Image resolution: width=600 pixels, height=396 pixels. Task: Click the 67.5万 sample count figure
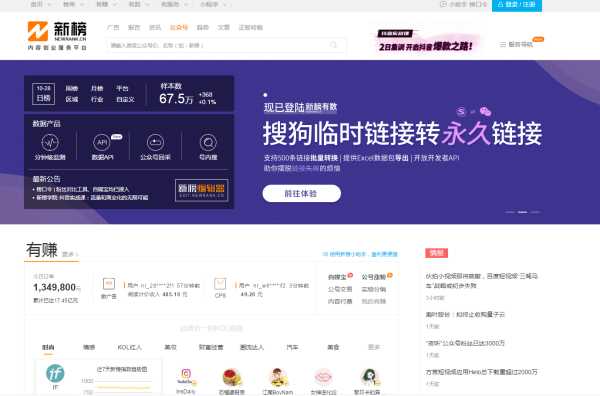(x=176, y=99)
